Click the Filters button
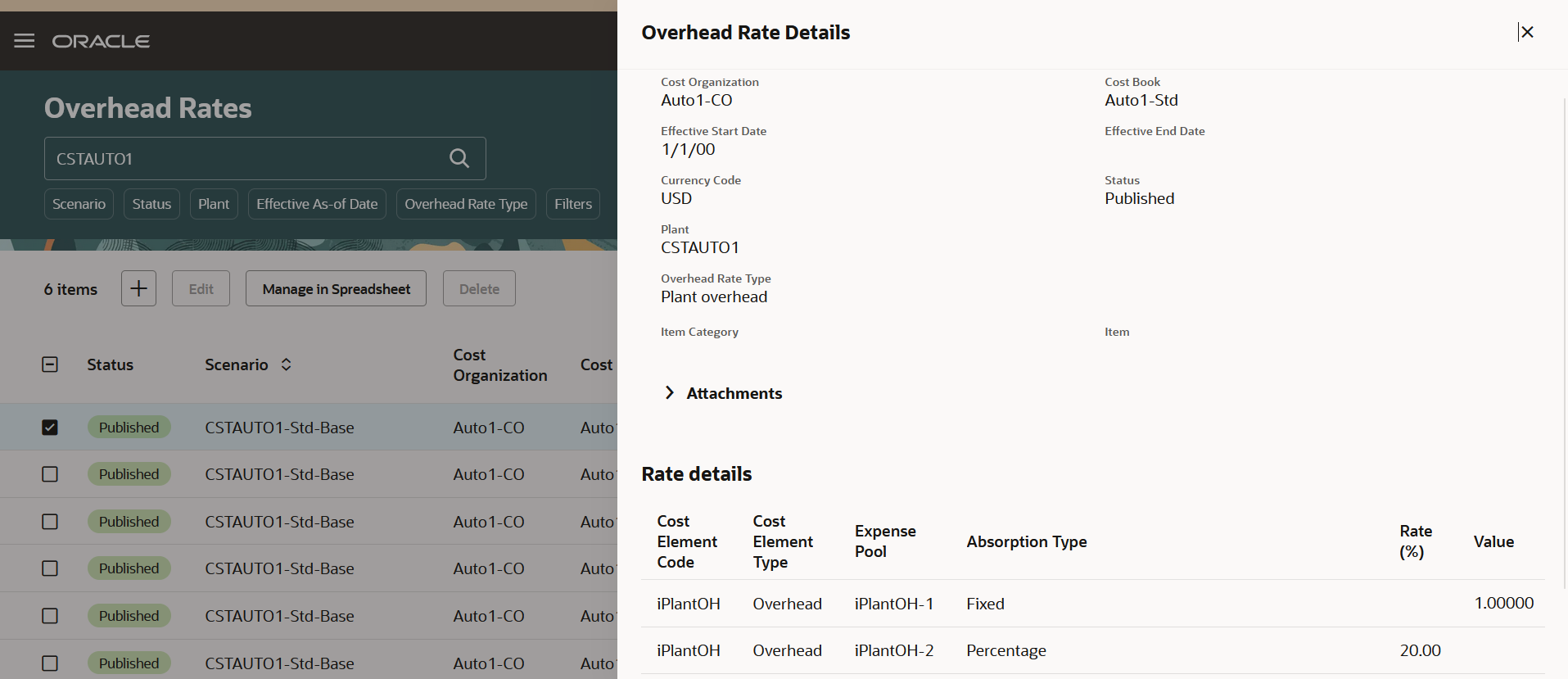Screen dimensions: 1568x679 point(572,204)
